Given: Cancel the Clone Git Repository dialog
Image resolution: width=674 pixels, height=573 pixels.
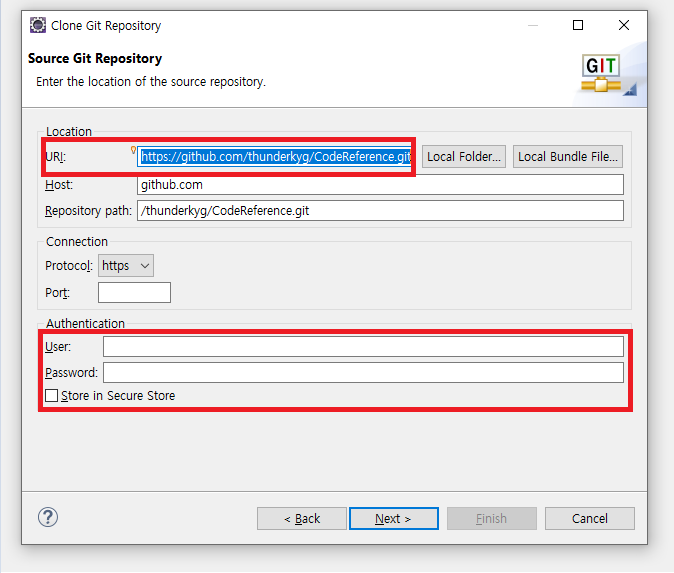Looking at the screenshot, I should (590, 518).
